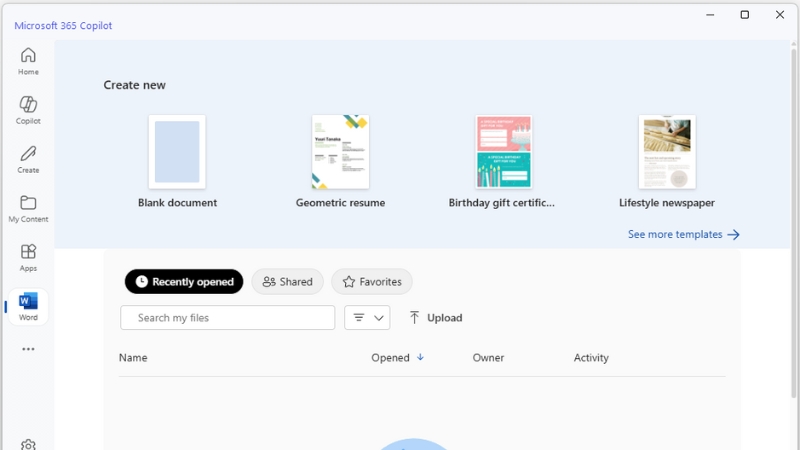This screenshot has width=800, height=450.
Task: Sort files by Owner column
Action: click(488, 358)
